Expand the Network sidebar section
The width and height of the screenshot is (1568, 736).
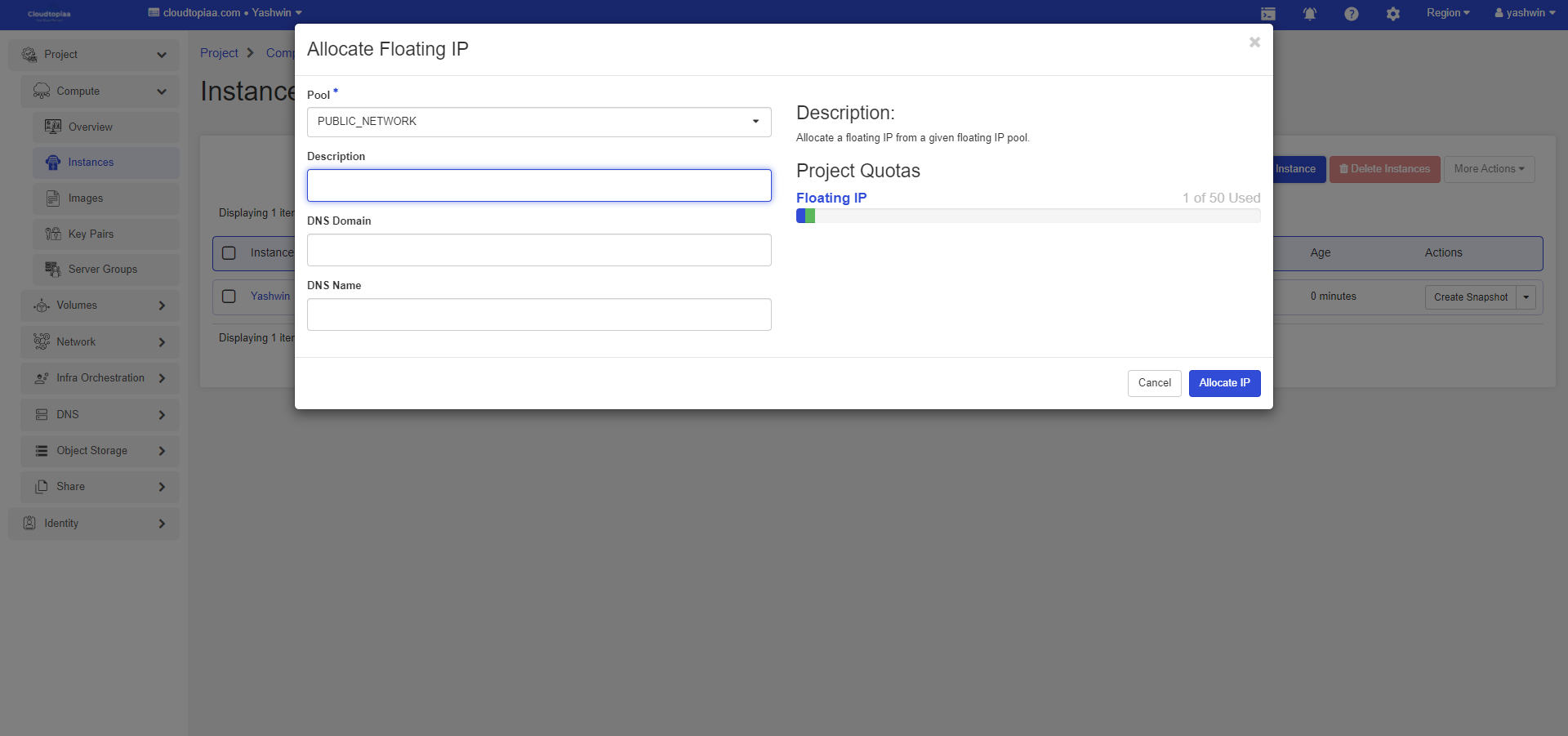[x=100, y=342]
